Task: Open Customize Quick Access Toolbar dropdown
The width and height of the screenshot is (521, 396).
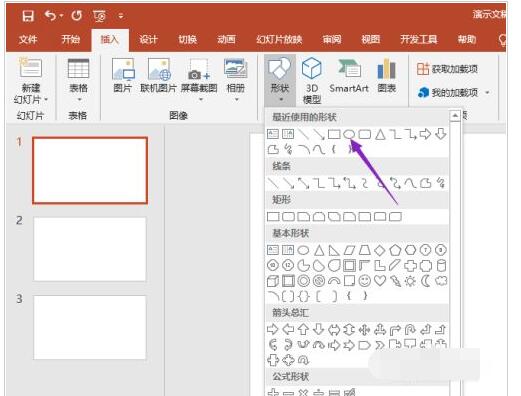Action: tap(121, 16)
